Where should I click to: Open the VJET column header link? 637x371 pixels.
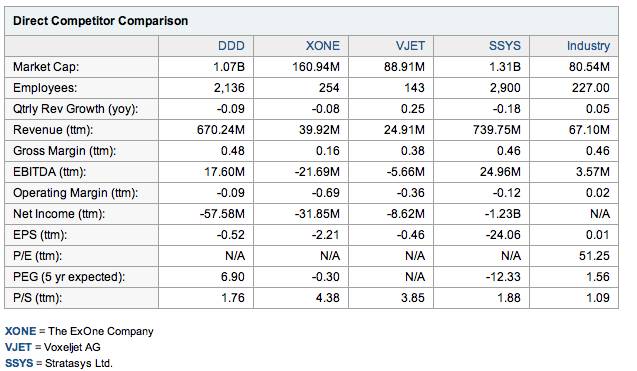(x=410, y=46)
